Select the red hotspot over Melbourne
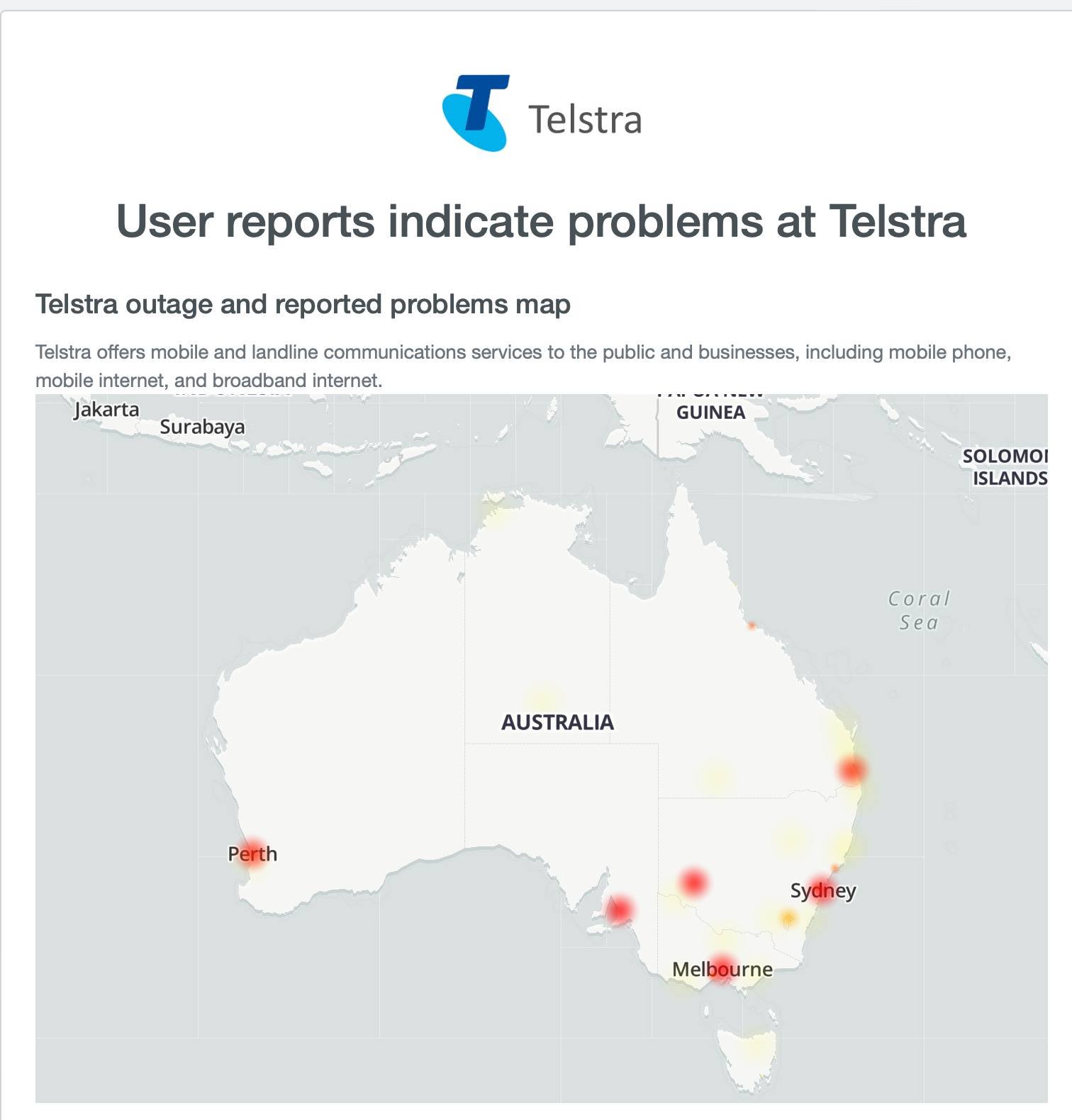The width and height of the screenshot is (1072, 1120). click(x=722, y=969)
